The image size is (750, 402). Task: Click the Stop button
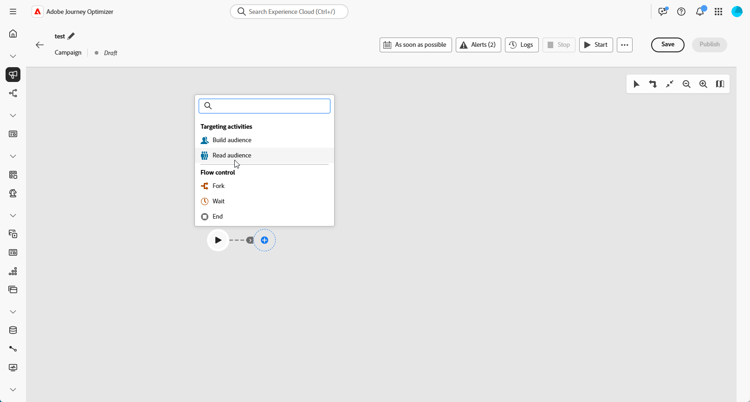(x=559, y=45)
